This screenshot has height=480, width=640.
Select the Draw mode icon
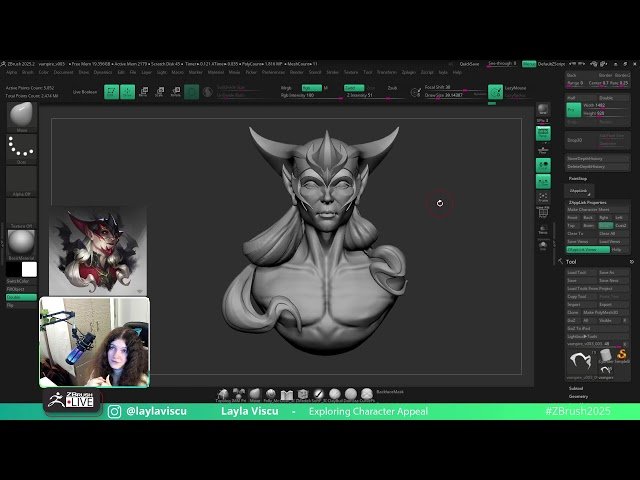[127, 92]
